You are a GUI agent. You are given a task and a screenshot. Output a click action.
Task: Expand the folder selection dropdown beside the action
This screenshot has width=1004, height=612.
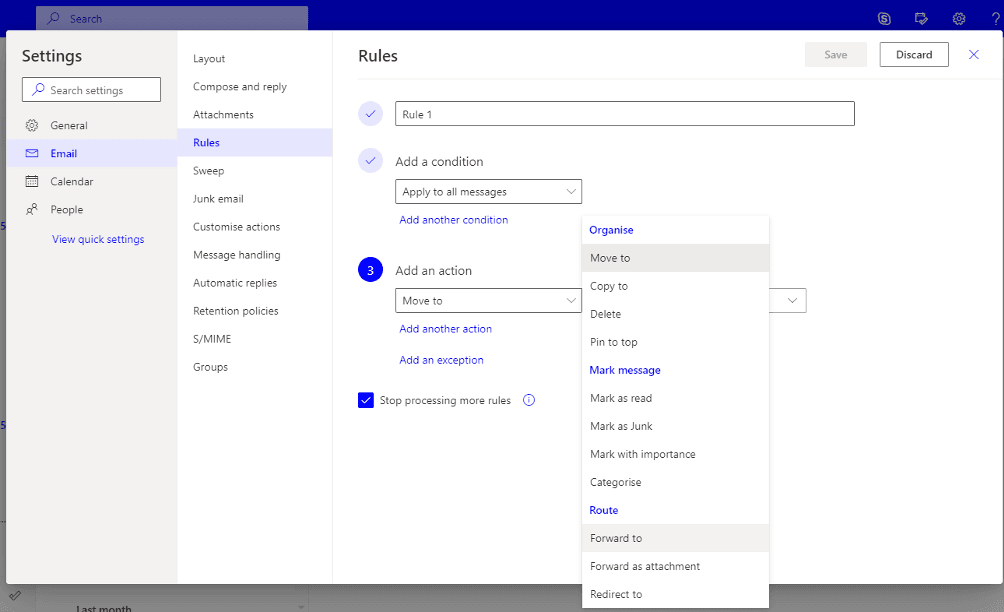tap(793, 300)
